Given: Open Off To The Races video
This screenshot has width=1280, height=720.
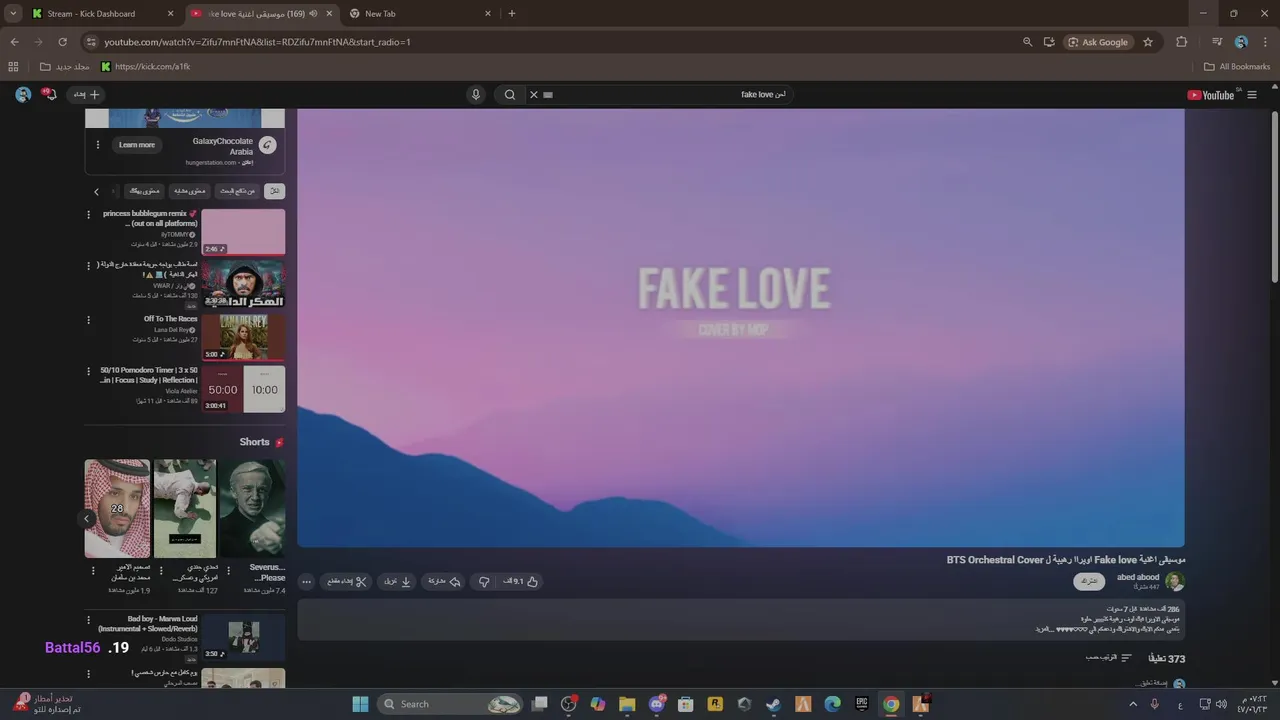Looking at the screenshot, I should tap(243, 337).
